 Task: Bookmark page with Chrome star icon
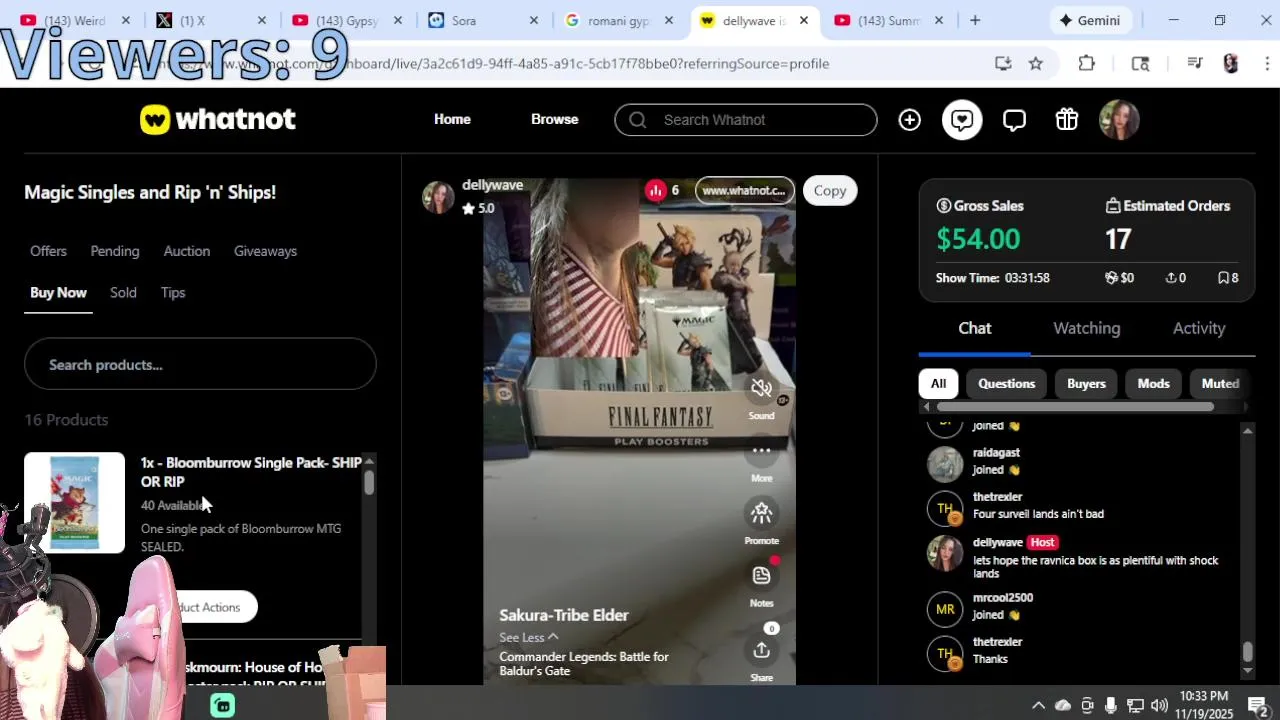[1036, 64]
